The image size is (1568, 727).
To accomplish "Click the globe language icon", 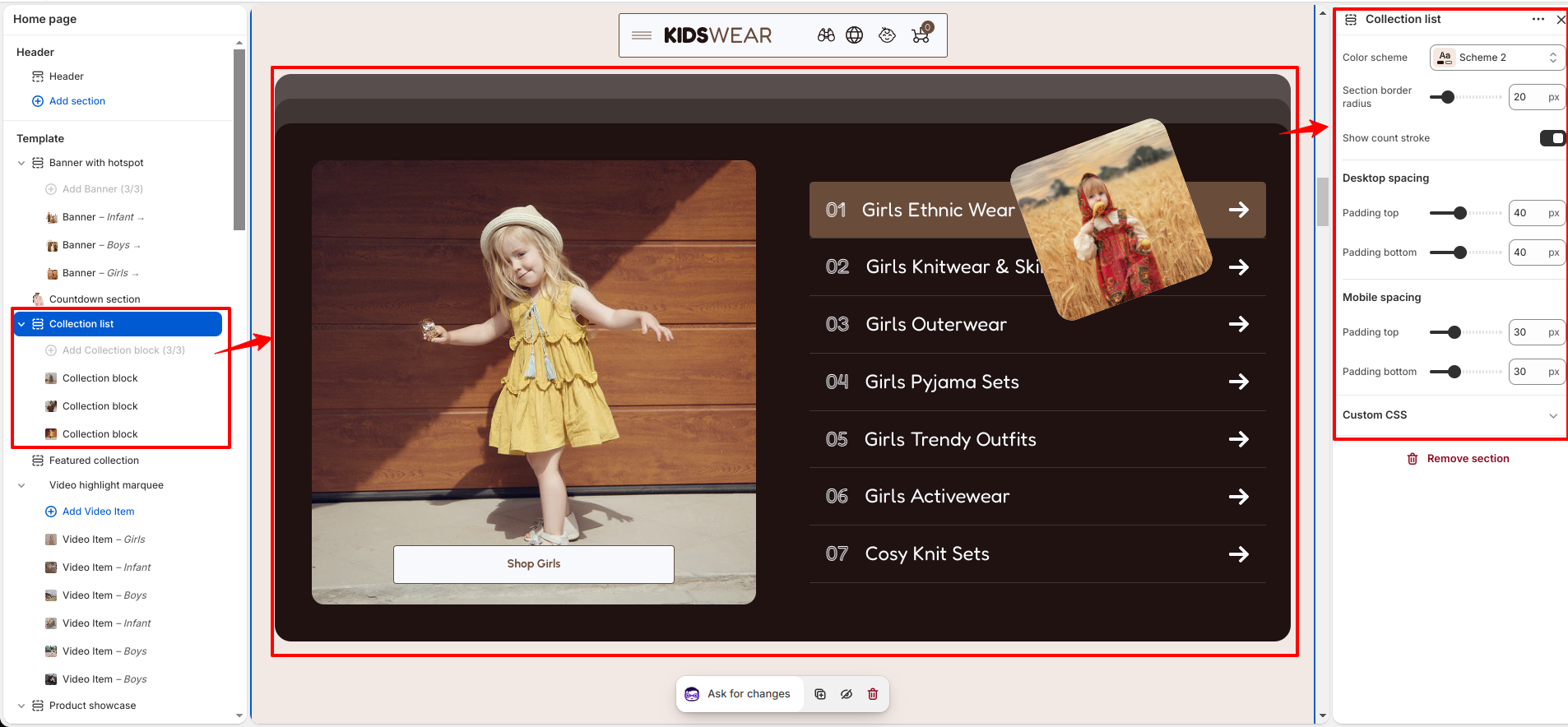I will (855, 35).
